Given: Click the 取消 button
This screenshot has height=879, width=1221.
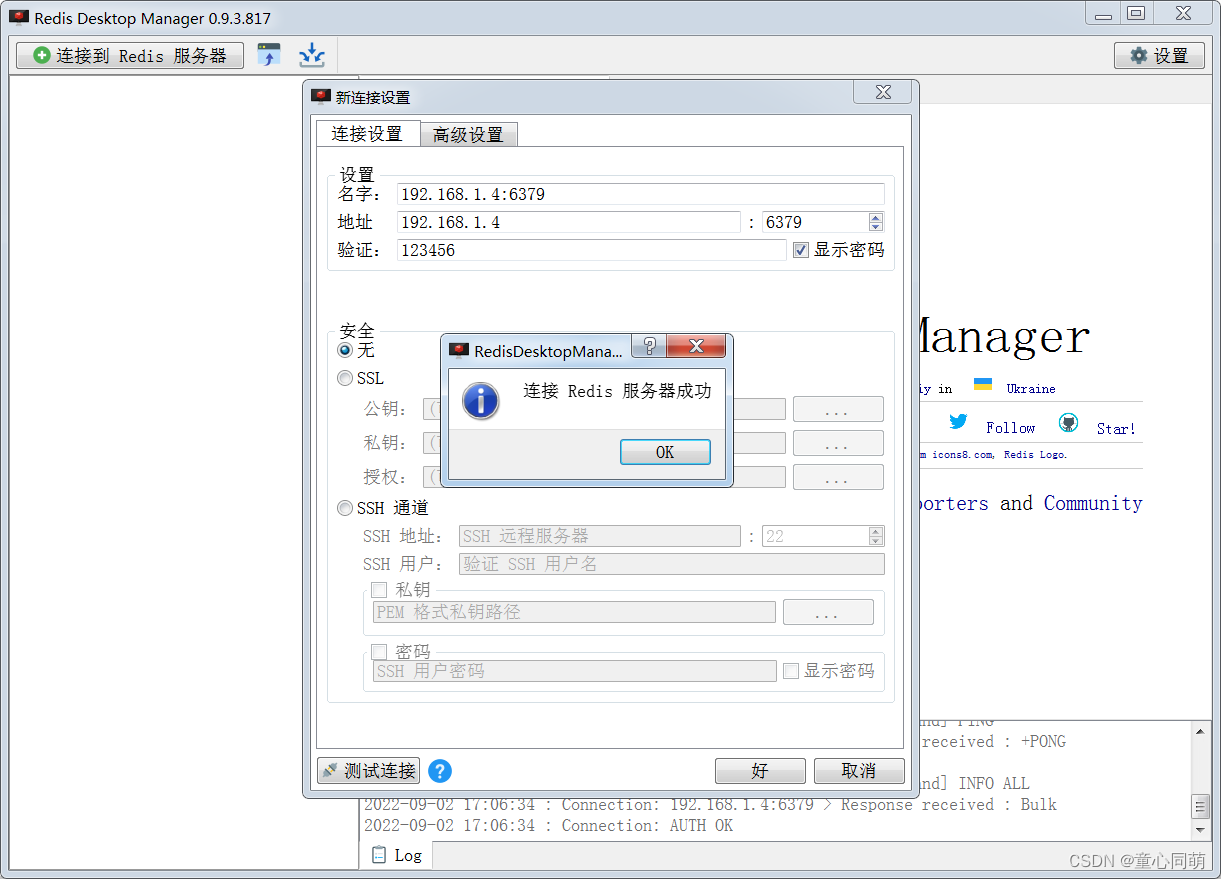Looking at the screenshot, I should (859, 771).
